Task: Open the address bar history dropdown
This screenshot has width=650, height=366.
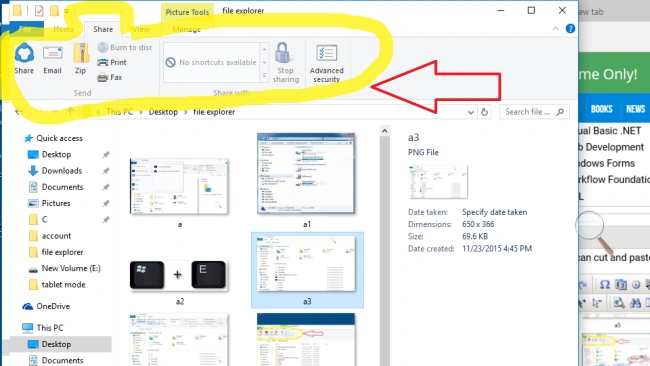Action: [471, 112]
